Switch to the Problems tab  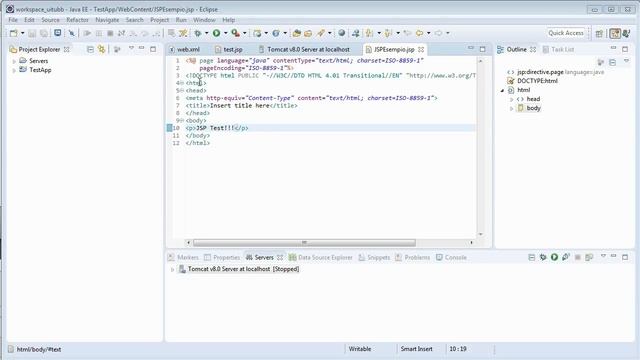(x=412, y=258)
